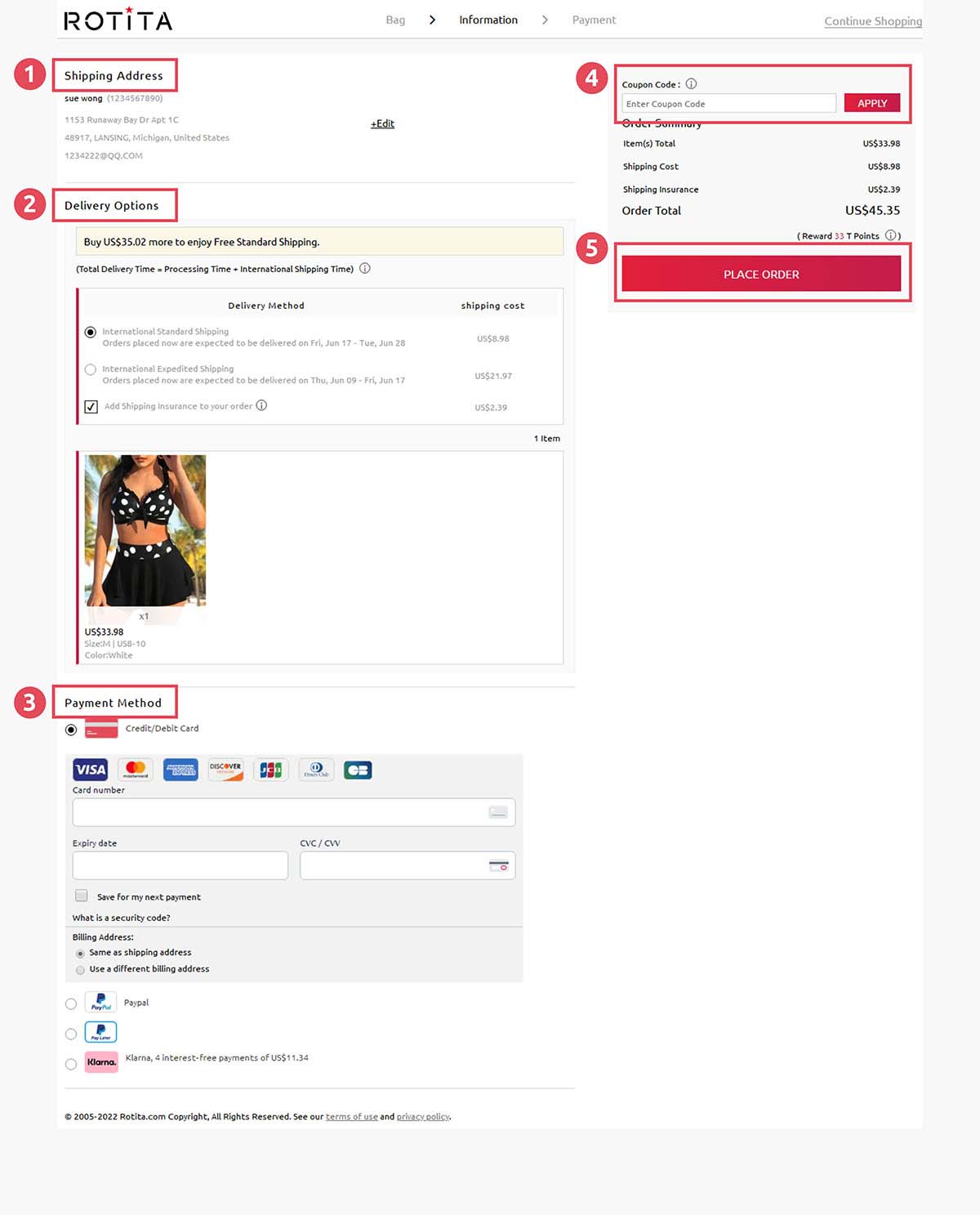
Task: Select International Standard Shipping
Action: pyautogui.click(x=91, y=333)
